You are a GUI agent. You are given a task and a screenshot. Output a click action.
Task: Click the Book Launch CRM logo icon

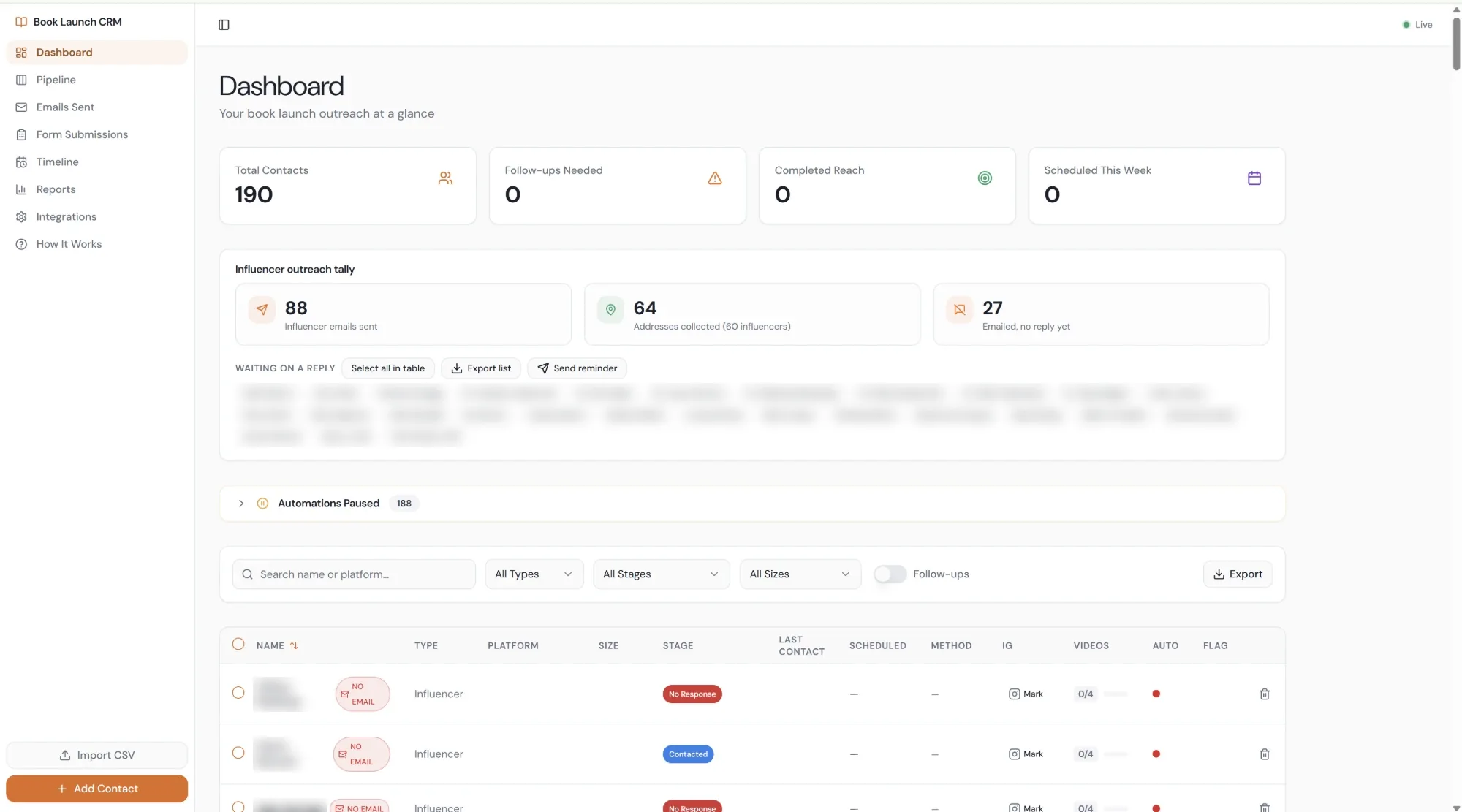point(21,22)
